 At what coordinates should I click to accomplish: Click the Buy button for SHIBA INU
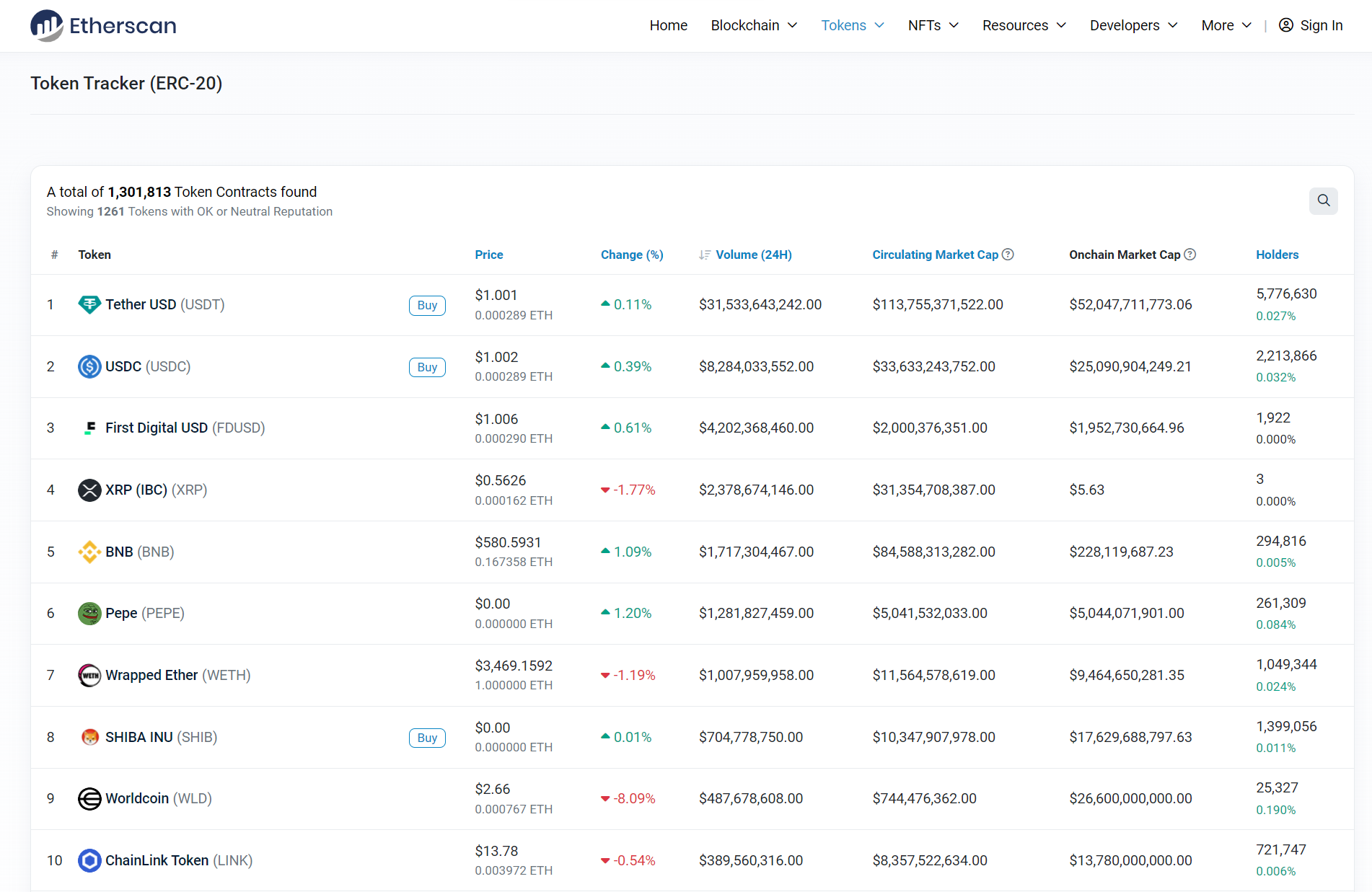coord(427,738)
